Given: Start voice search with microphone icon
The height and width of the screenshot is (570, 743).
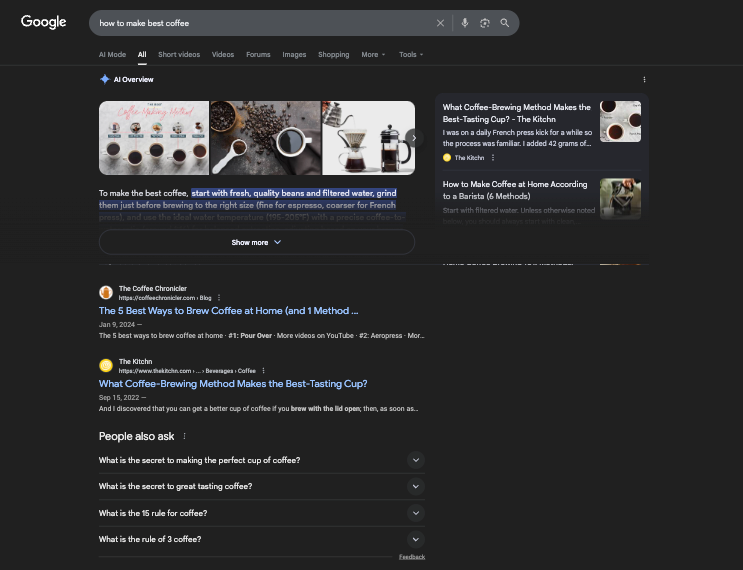Looking at the screenshot, I should (465, 23).
